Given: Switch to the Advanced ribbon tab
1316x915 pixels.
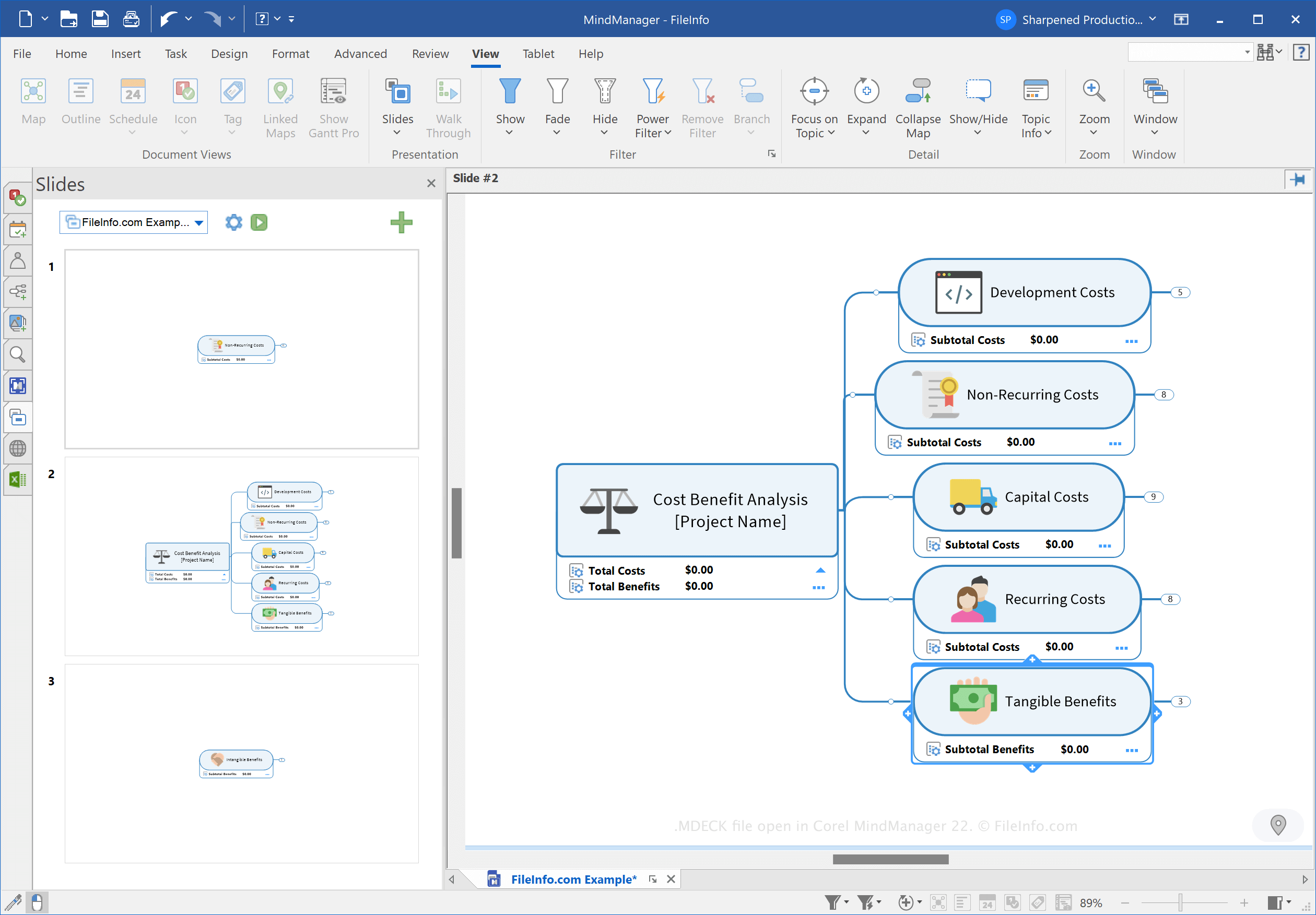Looking at the screenshot, I should [360, 53].
